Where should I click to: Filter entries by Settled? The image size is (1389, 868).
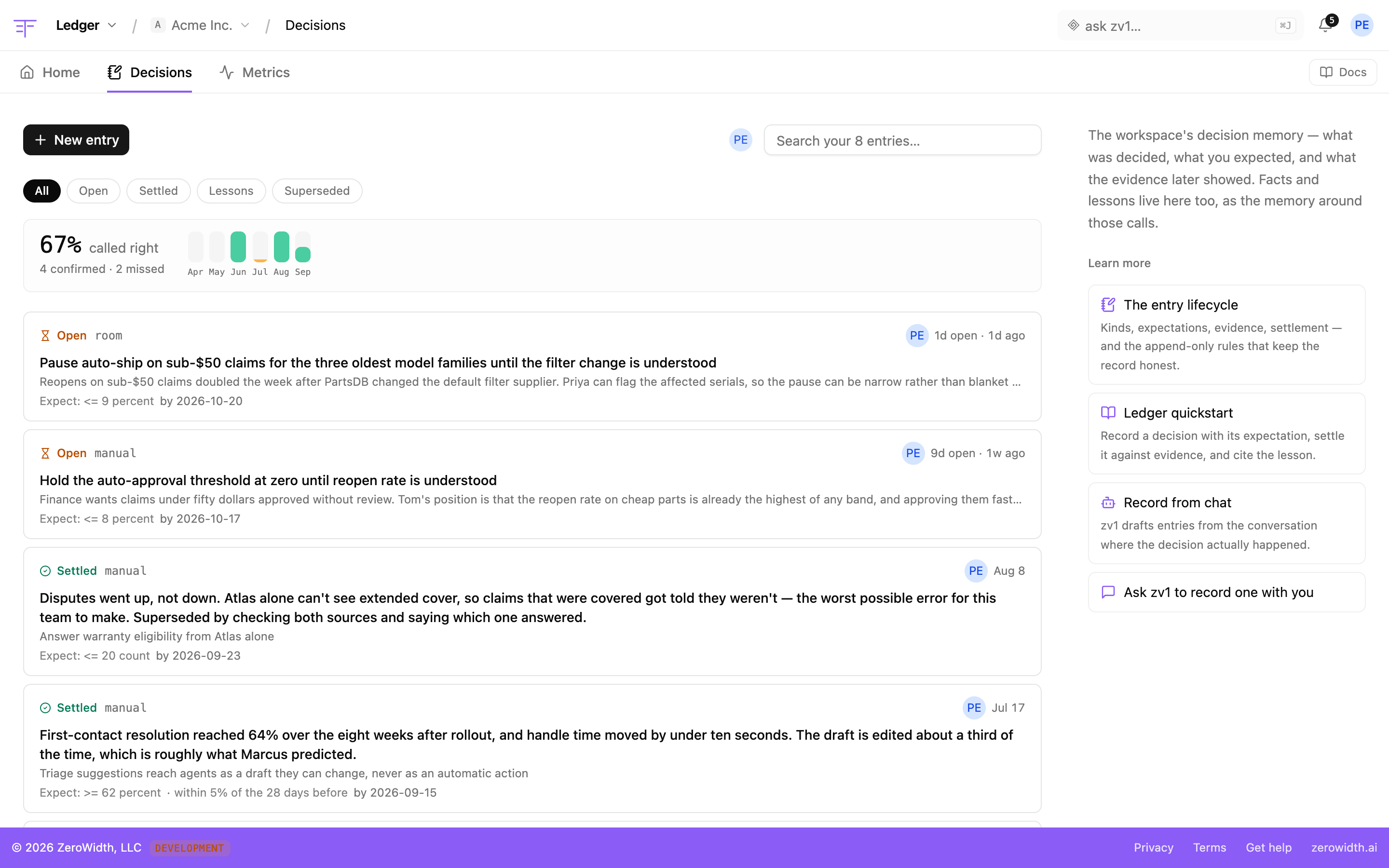pyautogui.click(x=158, y=190)
